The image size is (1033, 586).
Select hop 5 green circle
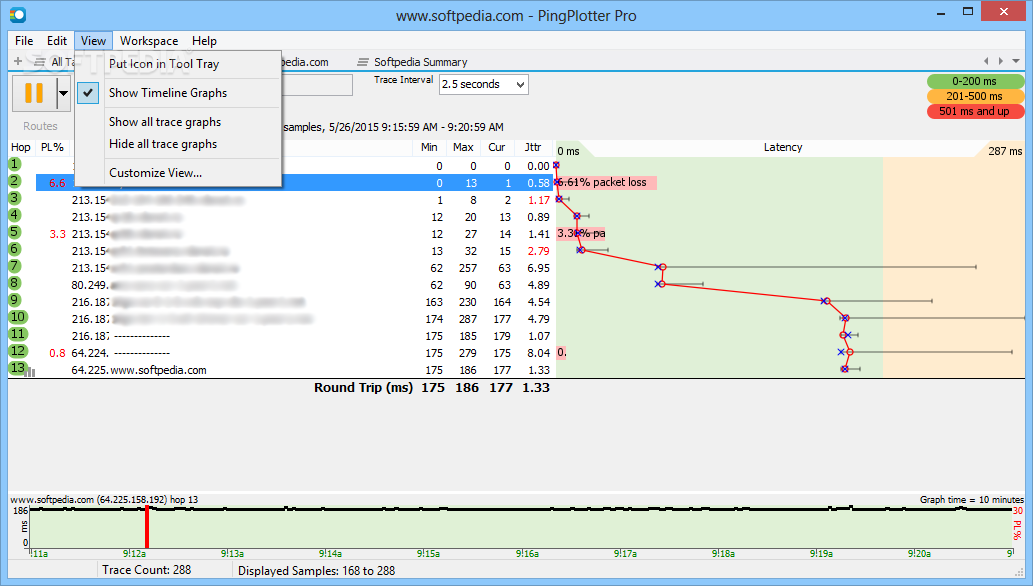[x=15, y=232]
